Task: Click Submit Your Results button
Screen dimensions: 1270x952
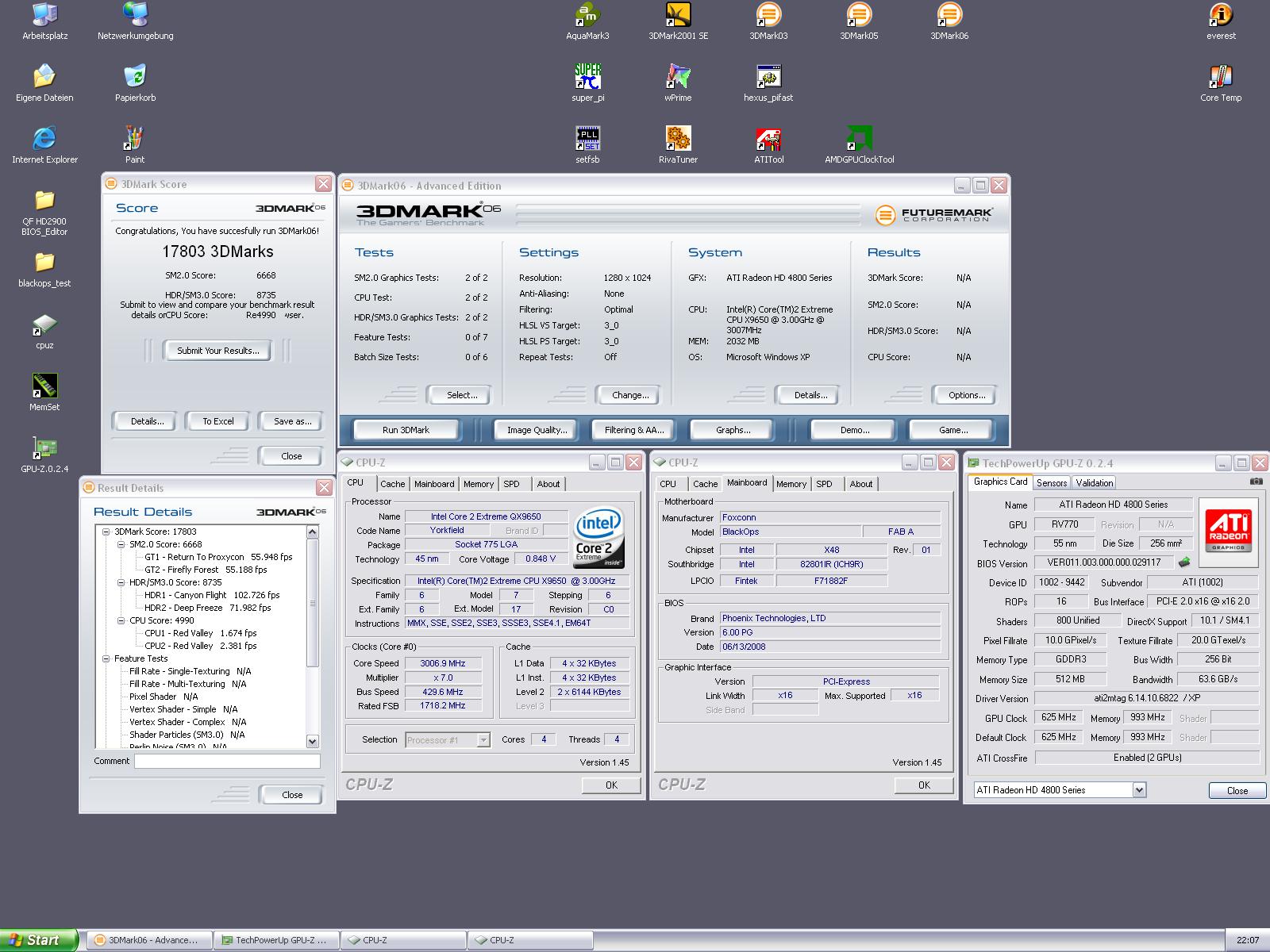Action: [217, 350]
